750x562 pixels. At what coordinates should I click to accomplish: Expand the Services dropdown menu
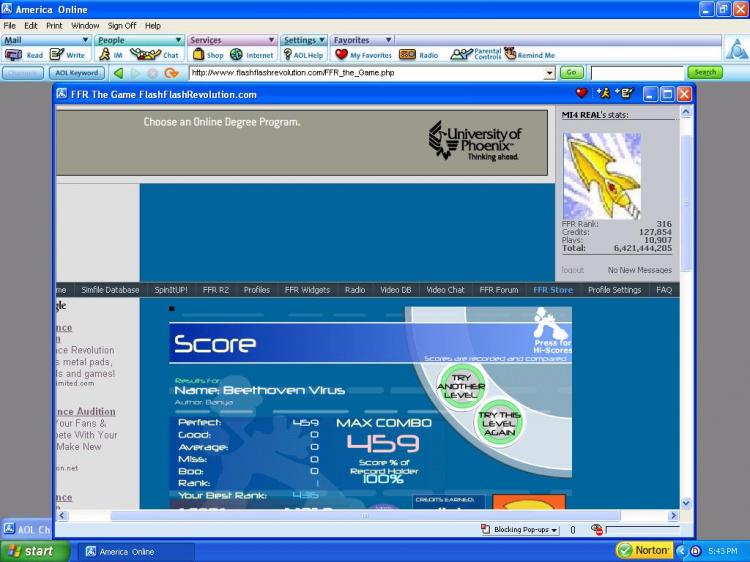pos(232,40)
